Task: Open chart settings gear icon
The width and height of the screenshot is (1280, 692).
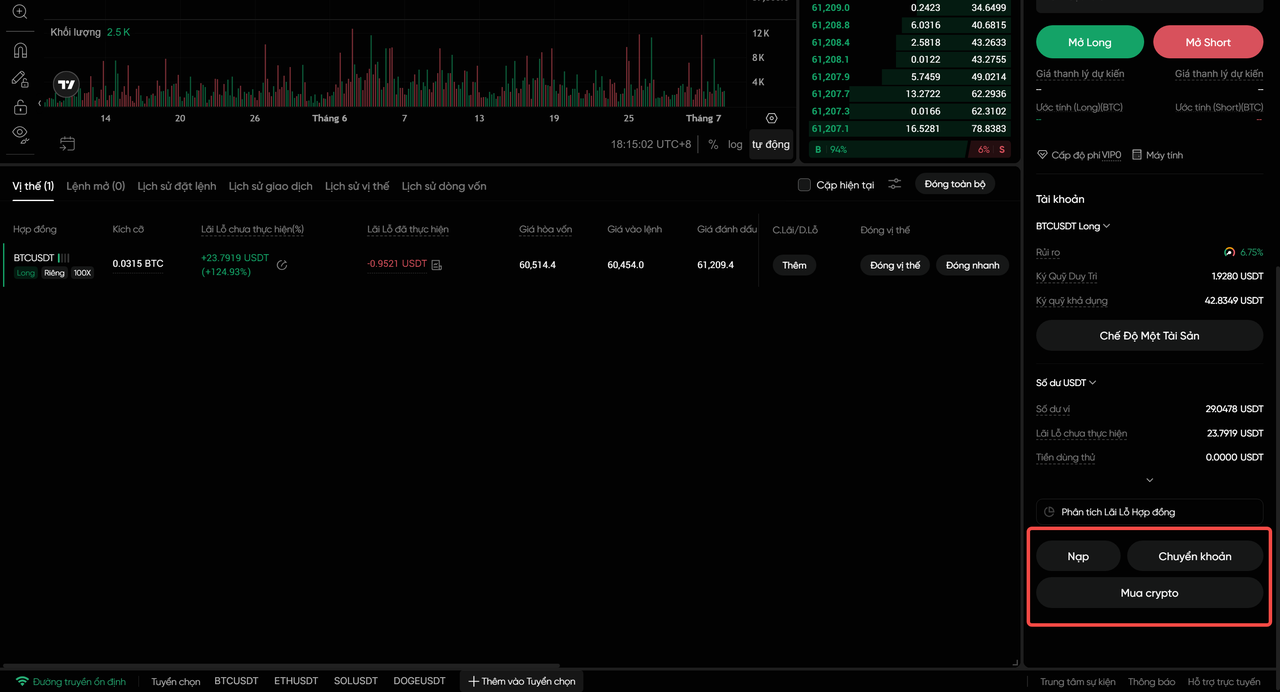Action: 771,118
